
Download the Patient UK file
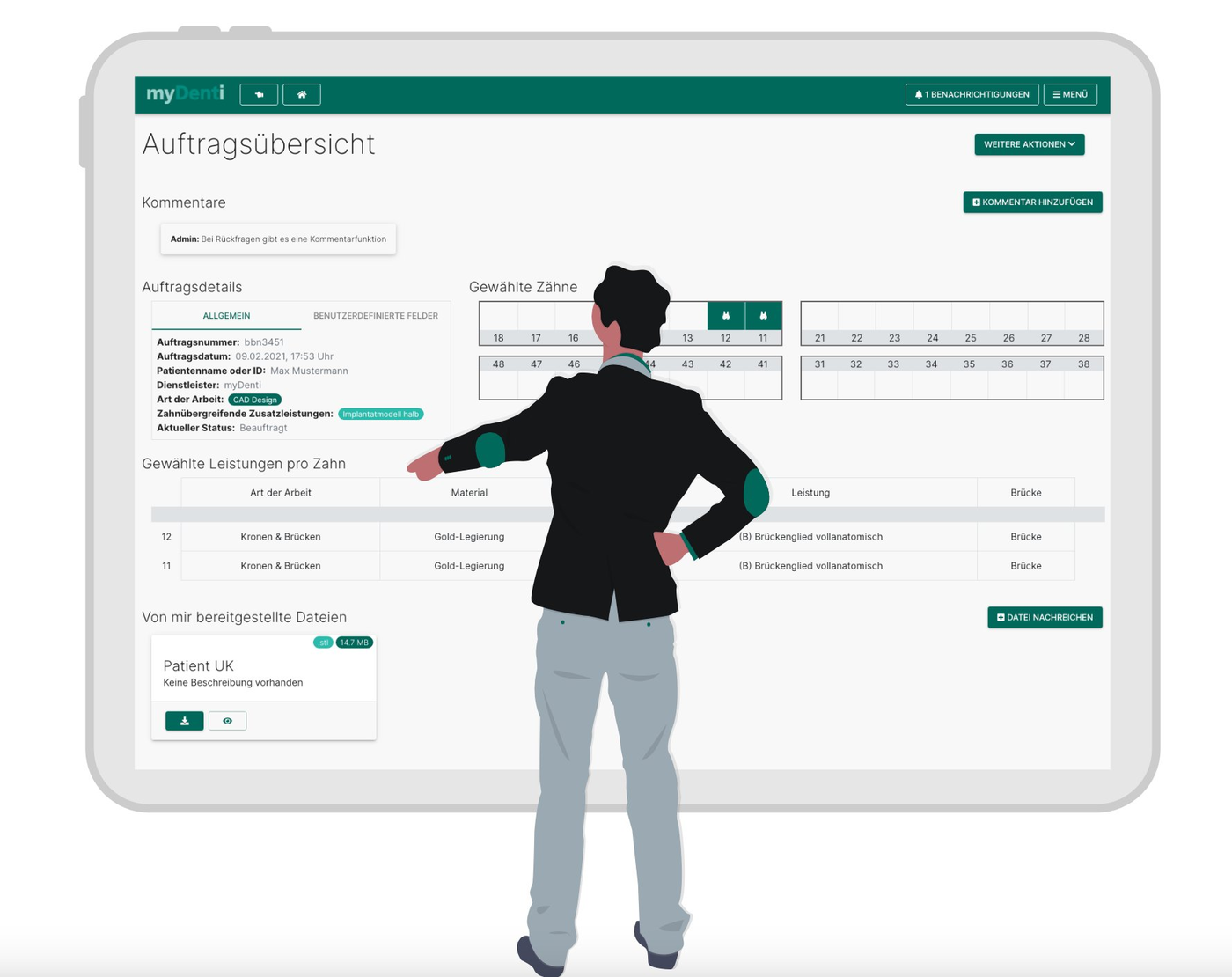[x=185, y=721]
